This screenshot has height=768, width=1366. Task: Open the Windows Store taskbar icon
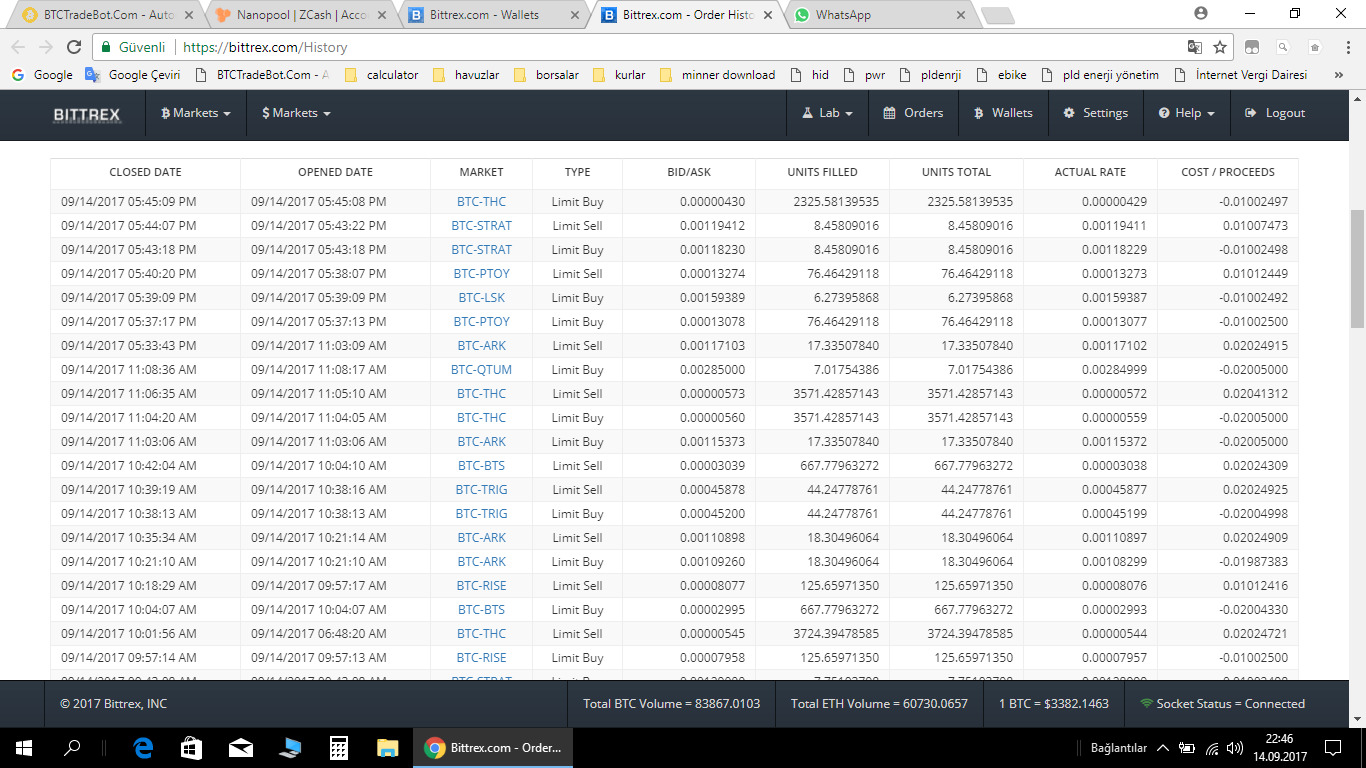192,748
